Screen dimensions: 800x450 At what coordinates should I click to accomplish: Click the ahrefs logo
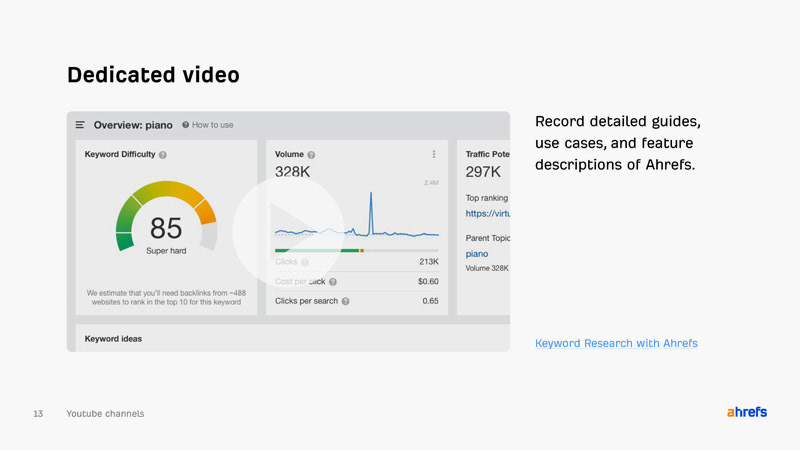pos(747,412)
